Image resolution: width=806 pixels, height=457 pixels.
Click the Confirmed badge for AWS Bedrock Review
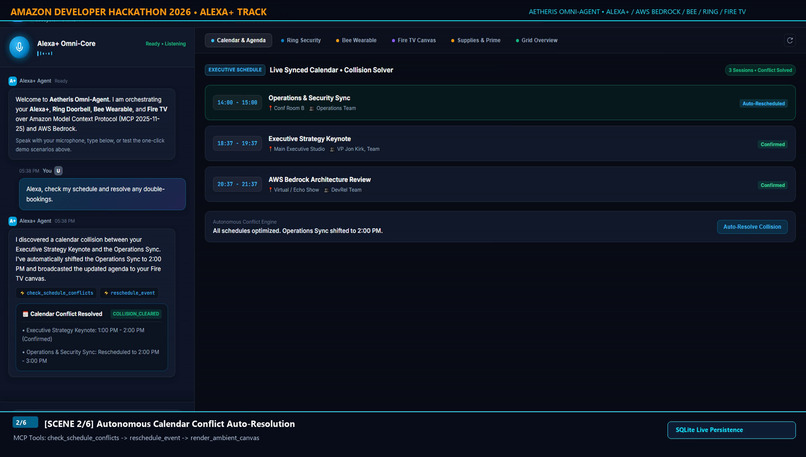[773, 185]
